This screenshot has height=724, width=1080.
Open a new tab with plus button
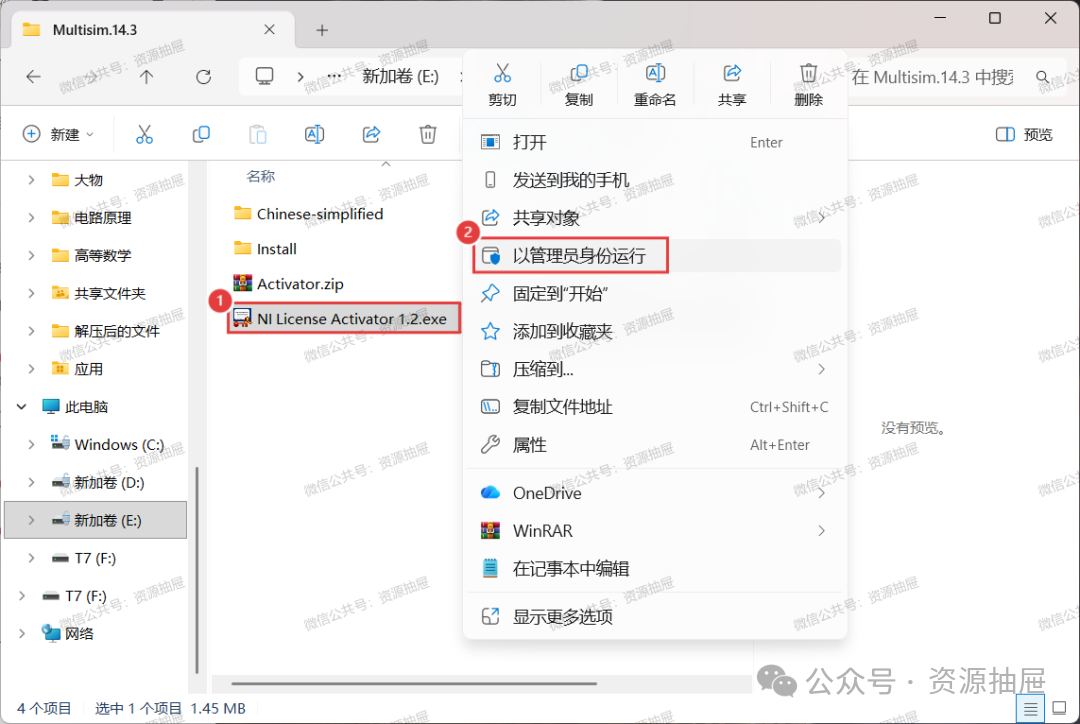pos(322,30)
